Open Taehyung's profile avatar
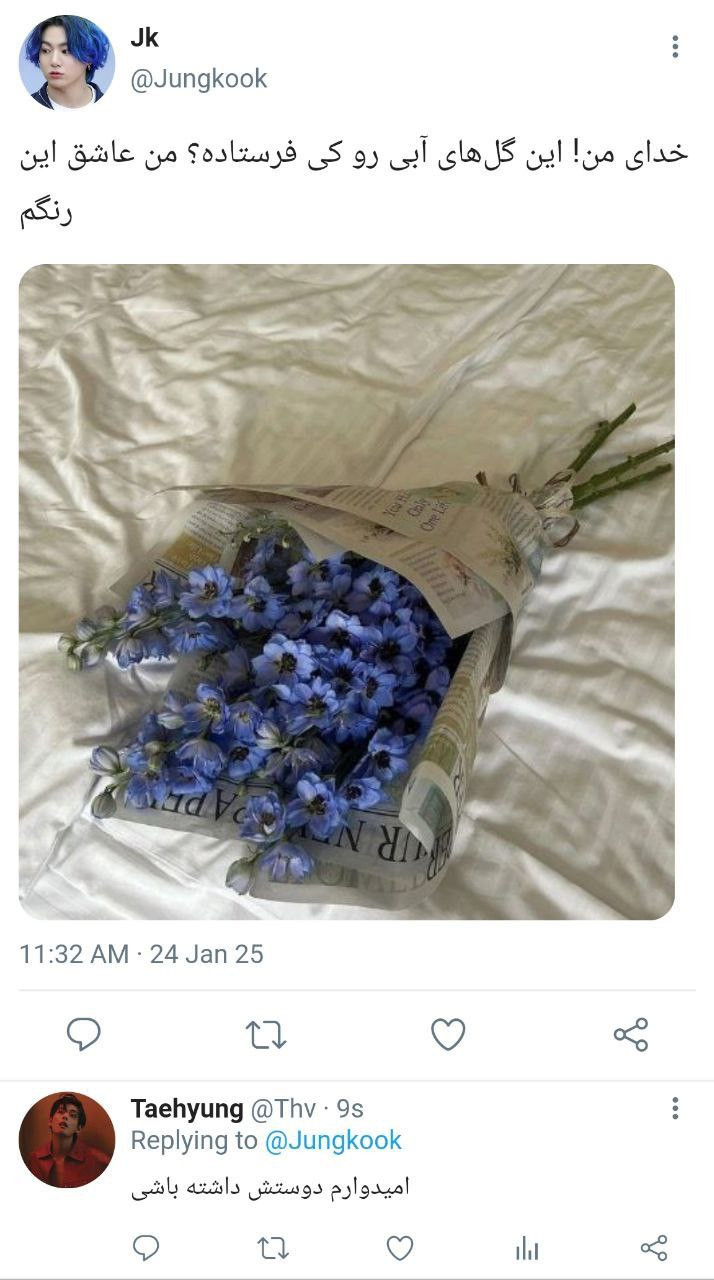The height and width of the screenshot is (1280, 714). click(66, 1140)
